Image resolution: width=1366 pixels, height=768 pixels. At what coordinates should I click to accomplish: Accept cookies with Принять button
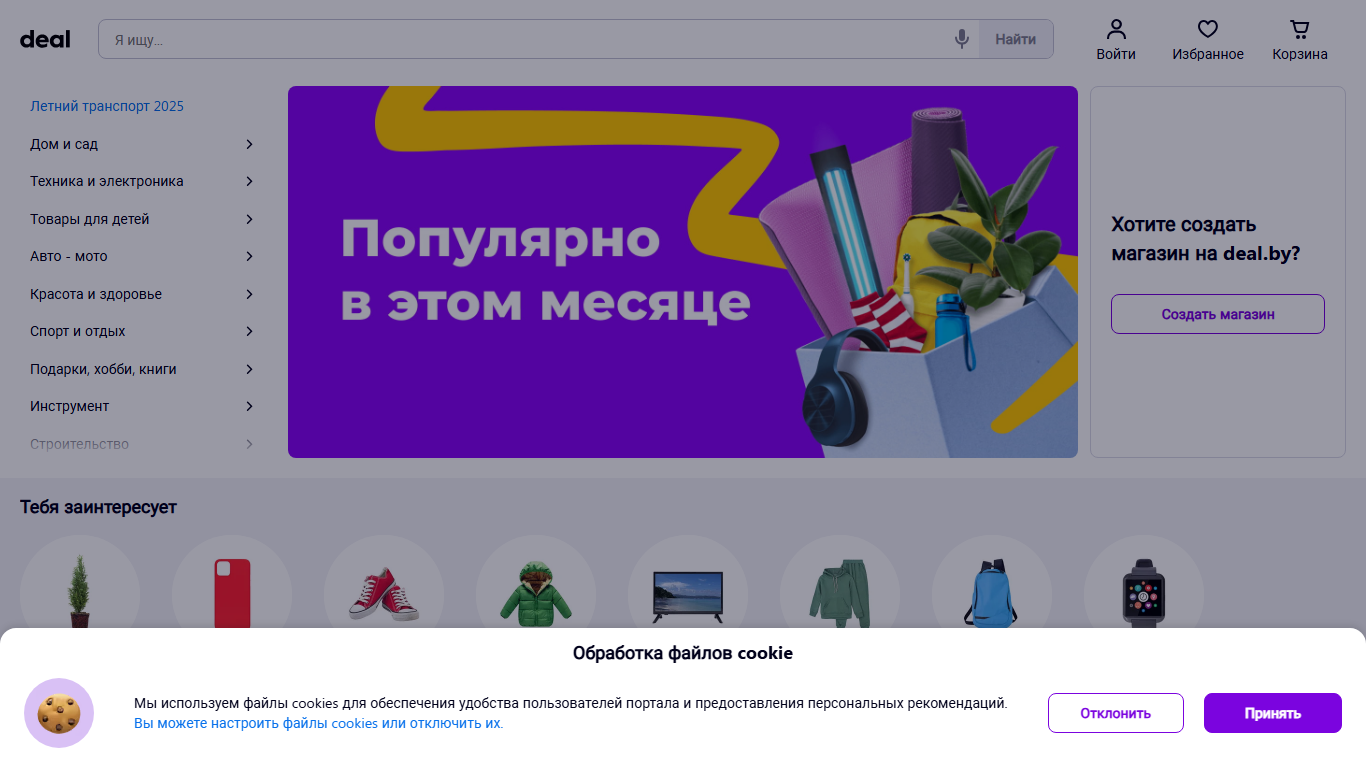[1273, 713]
